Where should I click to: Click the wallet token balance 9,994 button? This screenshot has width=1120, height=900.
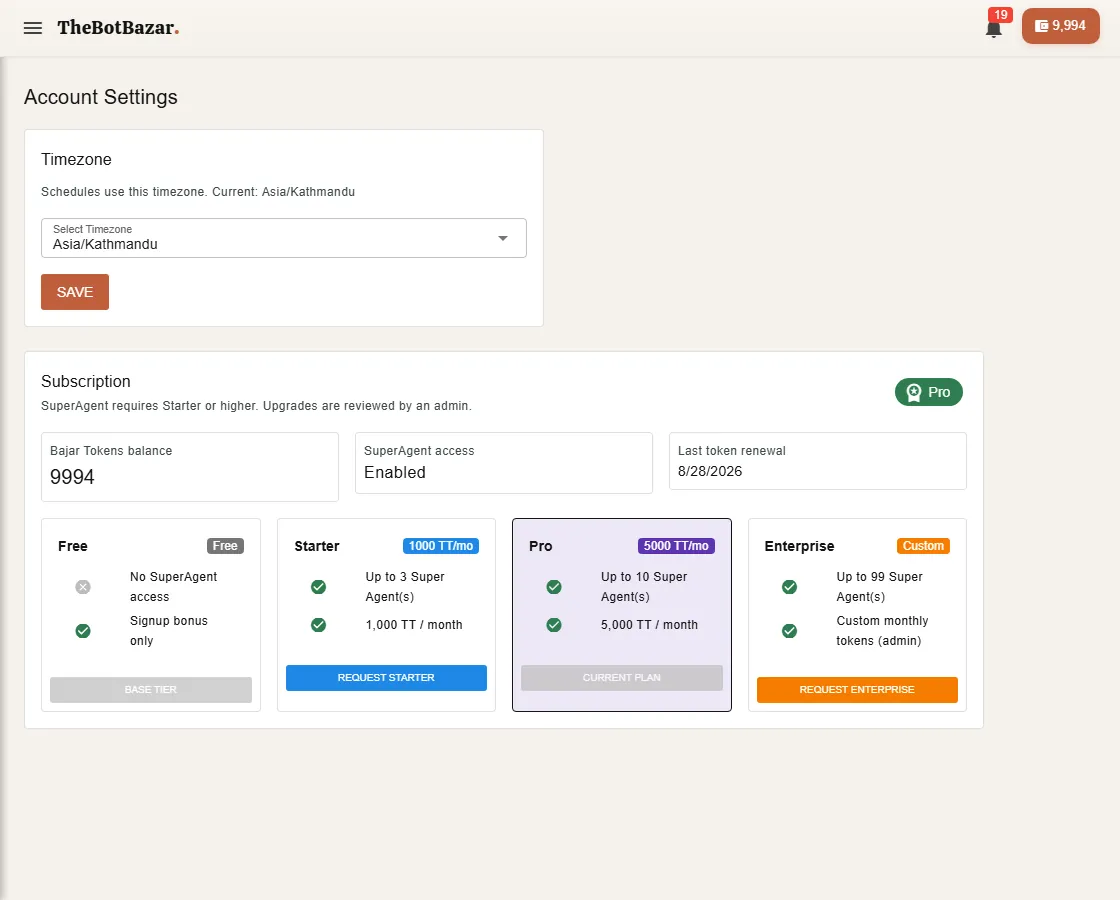coord(1061,26)
